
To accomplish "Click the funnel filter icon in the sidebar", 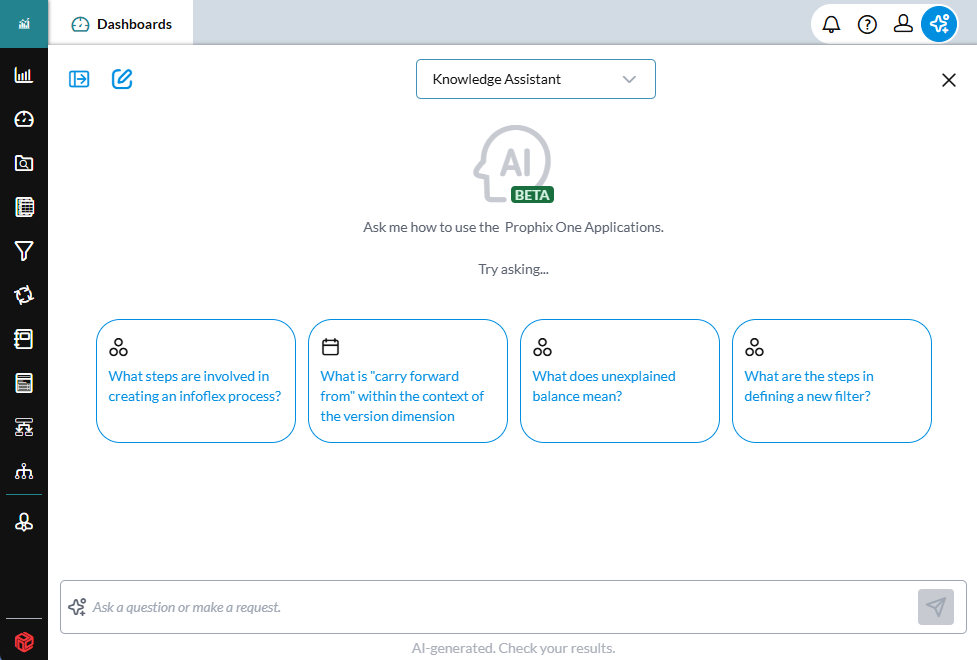I will point(24,251).
